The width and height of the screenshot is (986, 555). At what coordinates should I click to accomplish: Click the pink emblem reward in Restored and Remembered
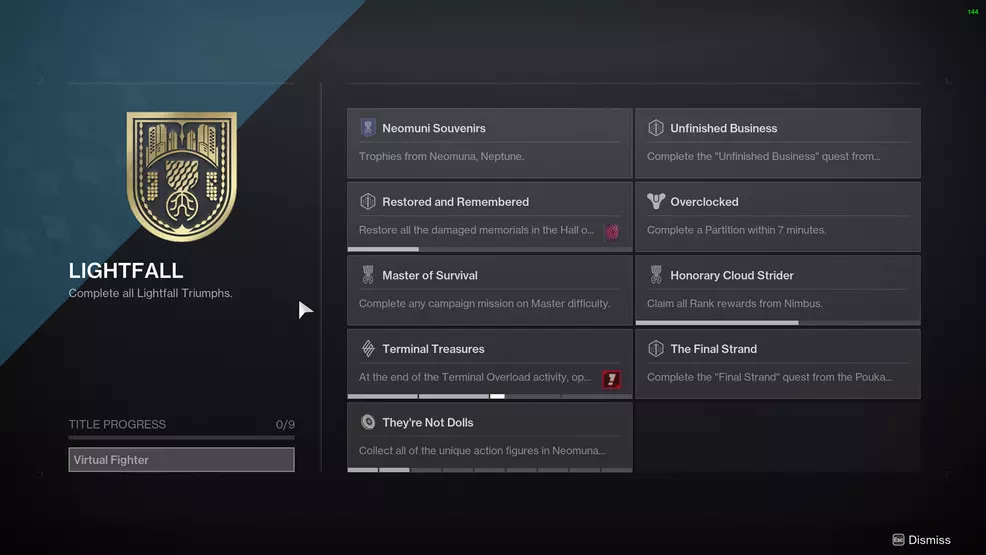(x=611, y=232)
